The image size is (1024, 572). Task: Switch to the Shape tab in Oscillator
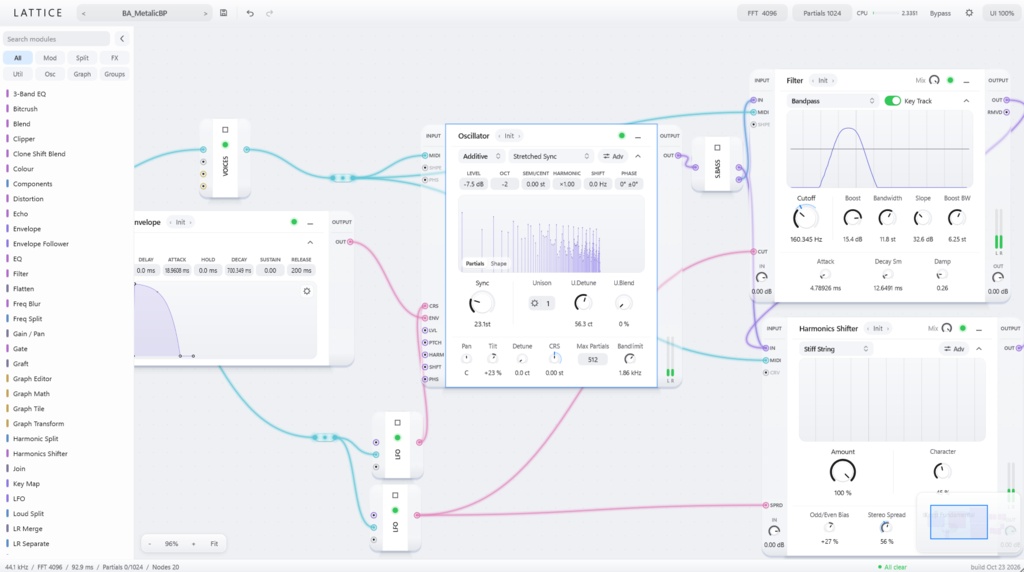pos(499,264)
